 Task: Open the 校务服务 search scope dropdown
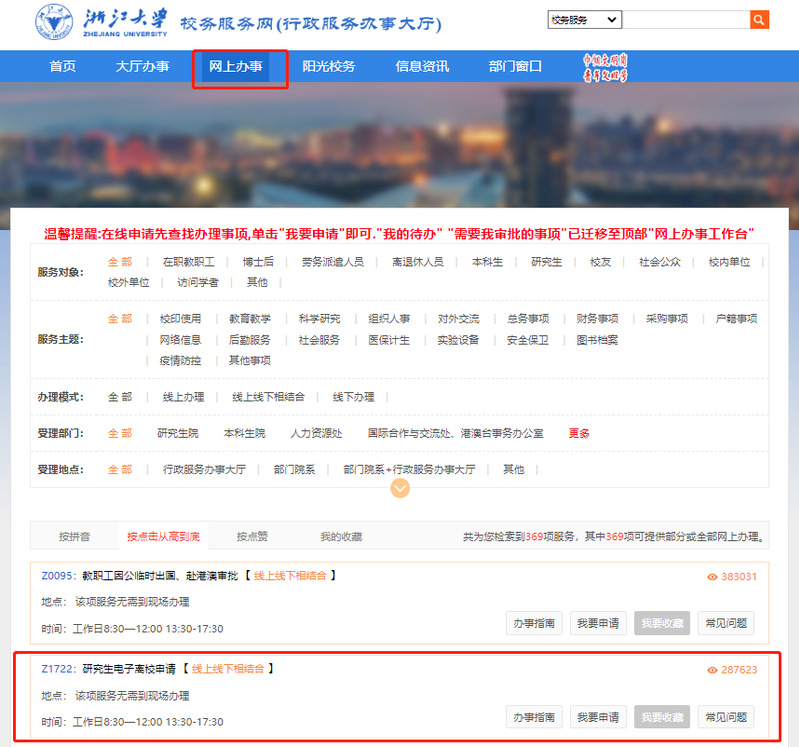click(584, 20)
